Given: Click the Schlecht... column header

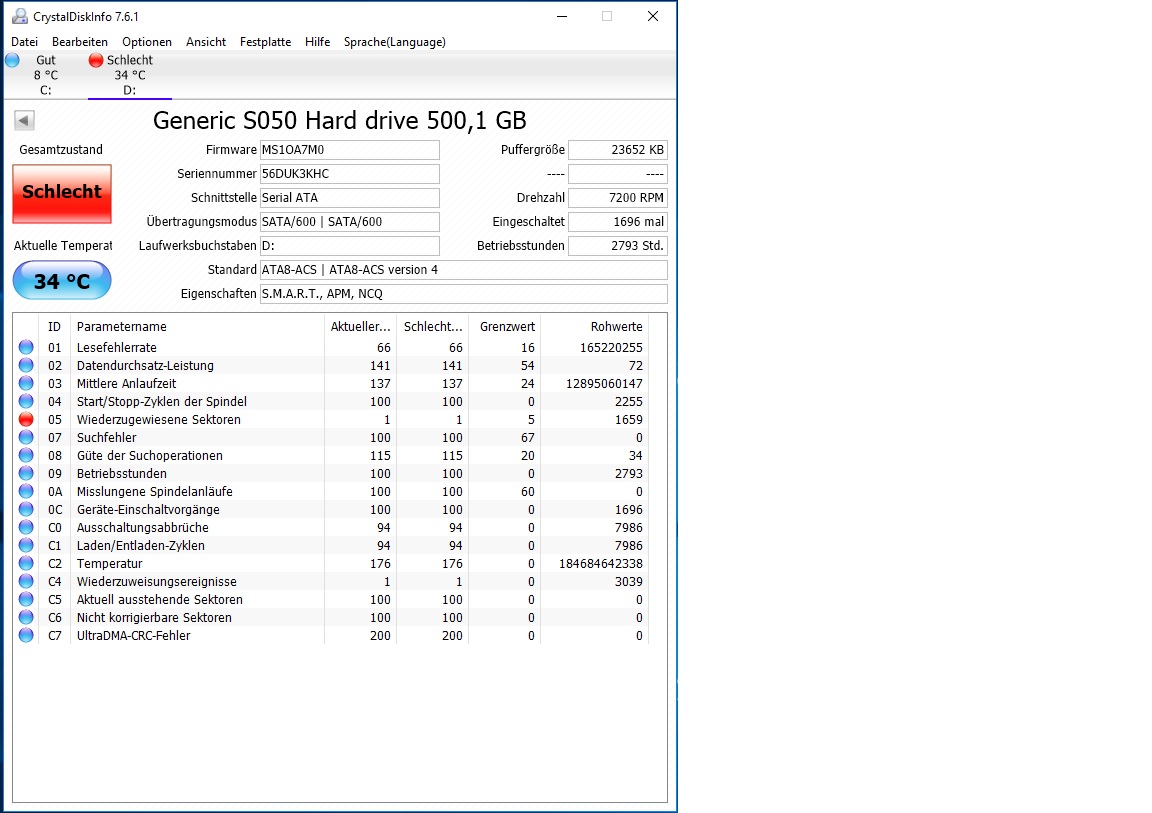Looking at the screenshot, I should pos(433,327).
